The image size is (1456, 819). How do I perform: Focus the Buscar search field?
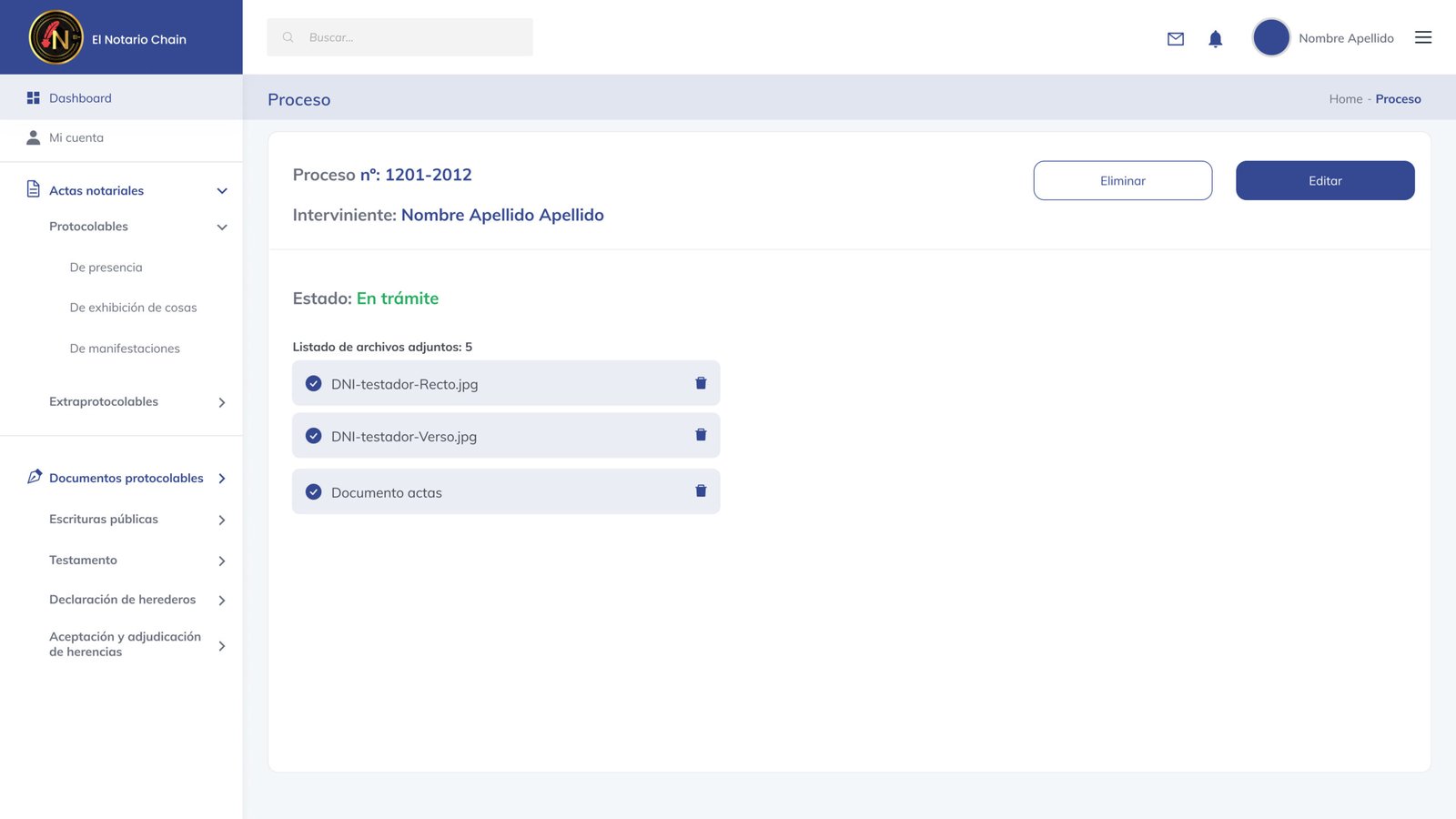(x=399, y=37)
